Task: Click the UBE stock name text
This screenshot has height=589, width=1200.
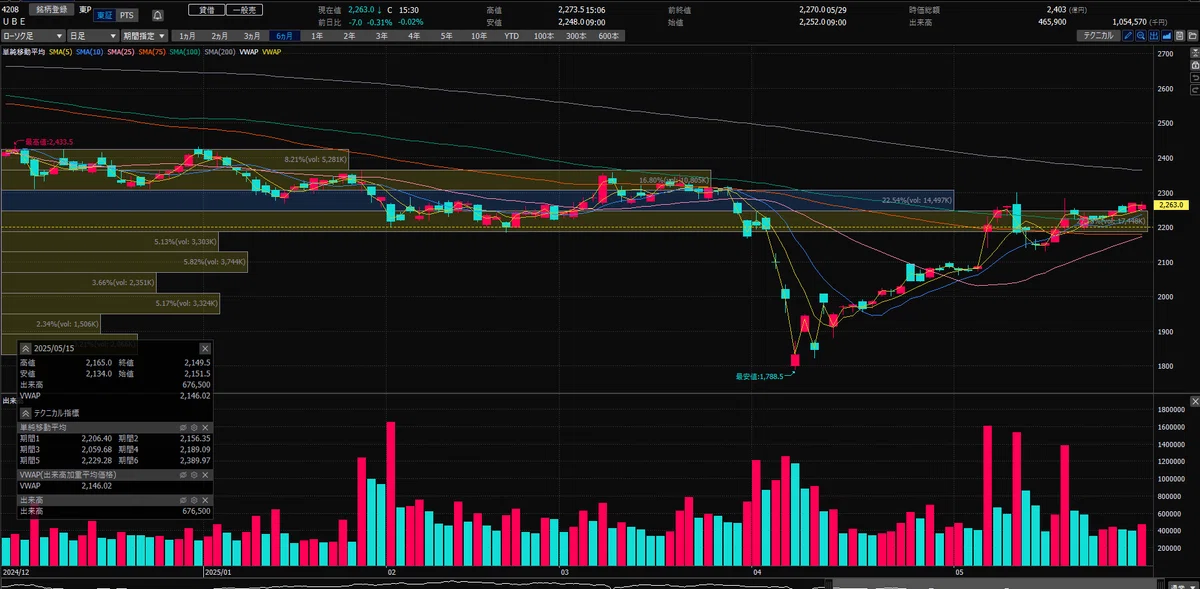Action: click(x=14, y=20)
